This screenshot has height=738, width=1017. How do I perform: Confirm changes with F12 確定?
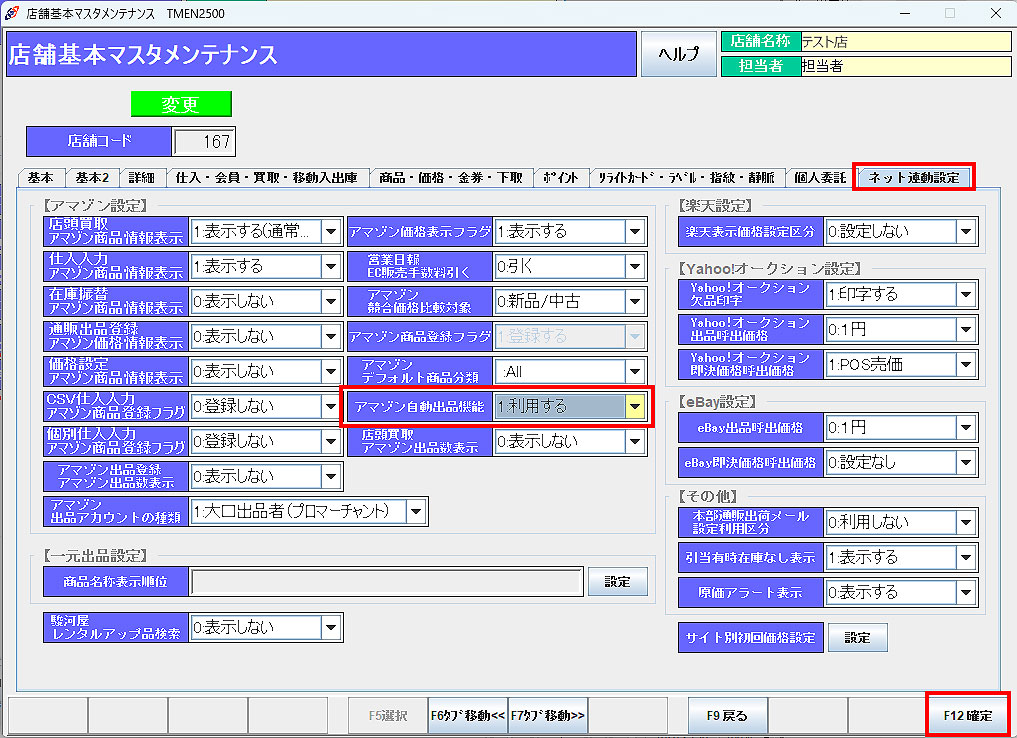(967, 715)
